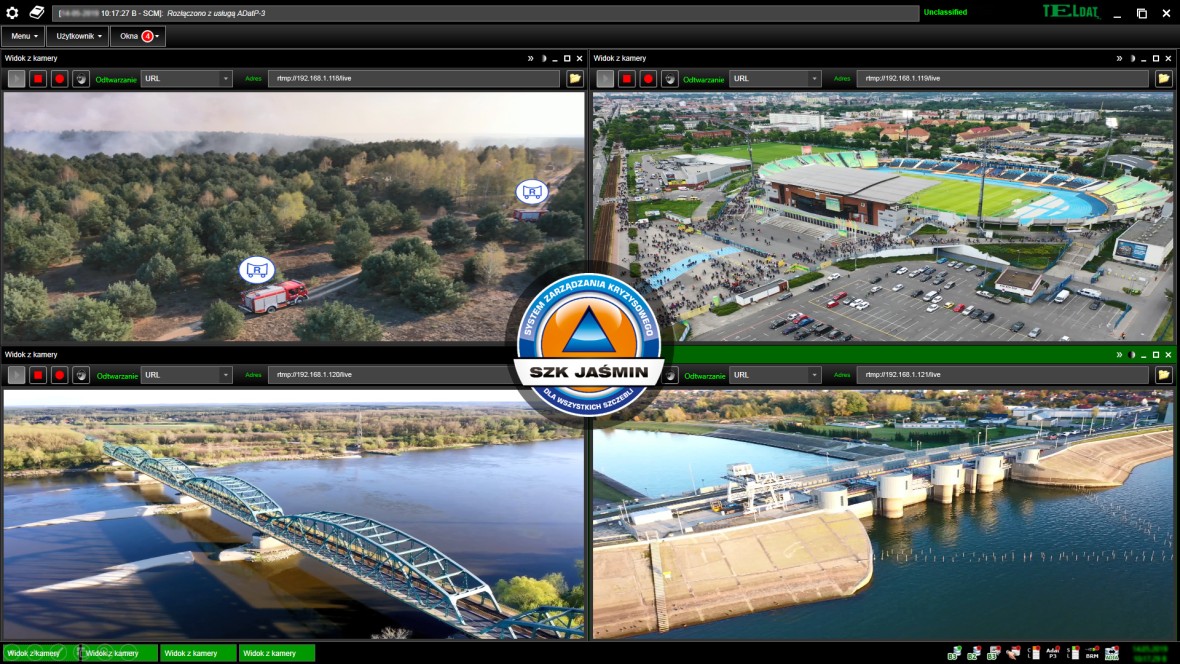Expand the double-chevron in the 192.168.1.118 panel header
Viewport: 1180px width, 664px height.
click(531, 59)
